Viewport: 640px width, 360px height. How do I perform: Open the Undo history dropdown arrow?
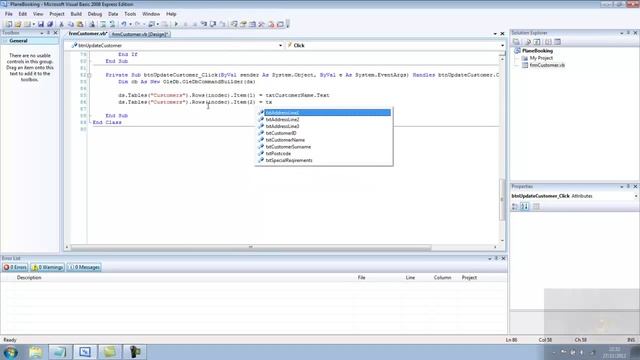click(x=130, y=24)
